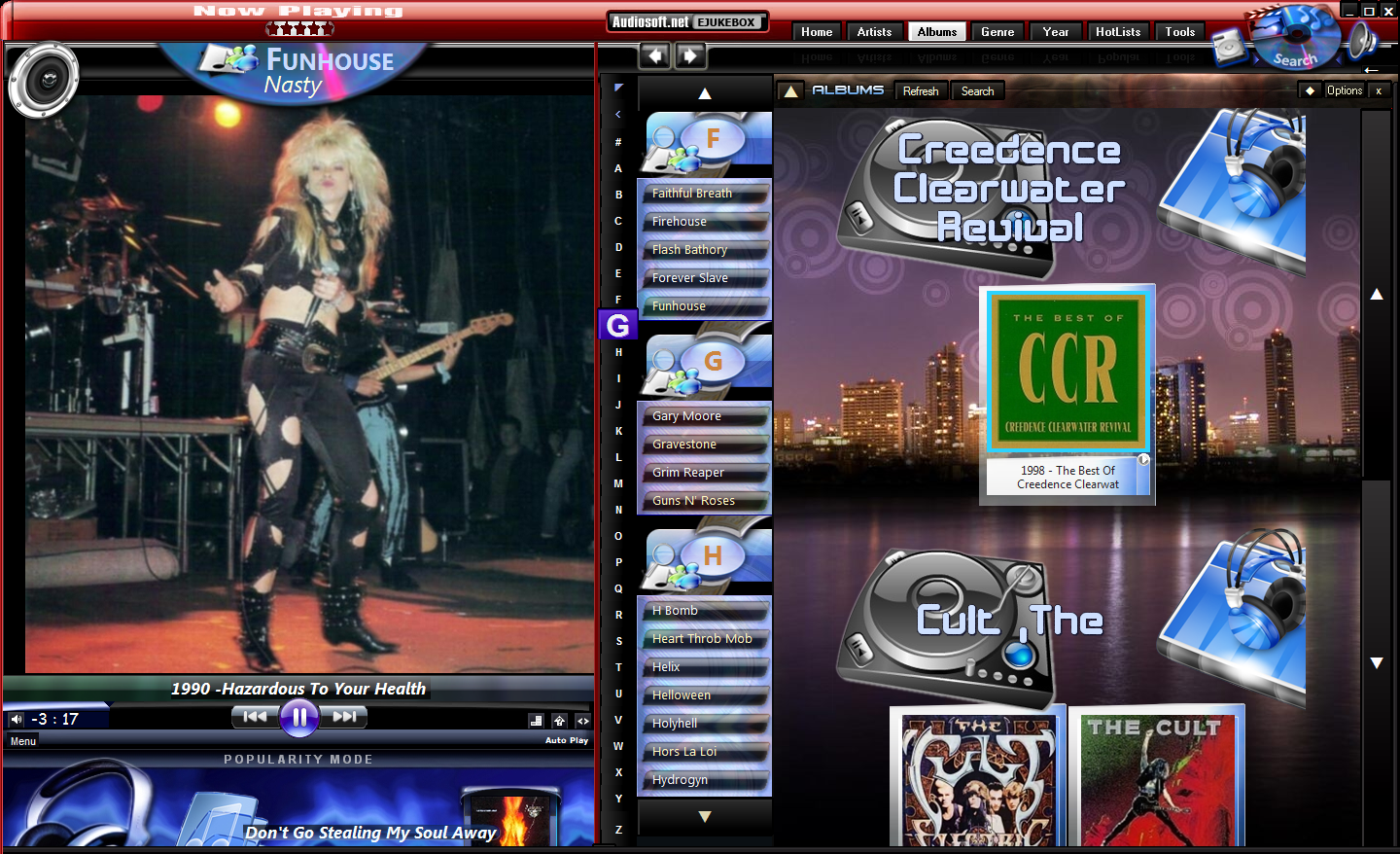Screen dimensions: 1400x854
Task: Open the Albums panel Options
Action: tap(1345, 90)
